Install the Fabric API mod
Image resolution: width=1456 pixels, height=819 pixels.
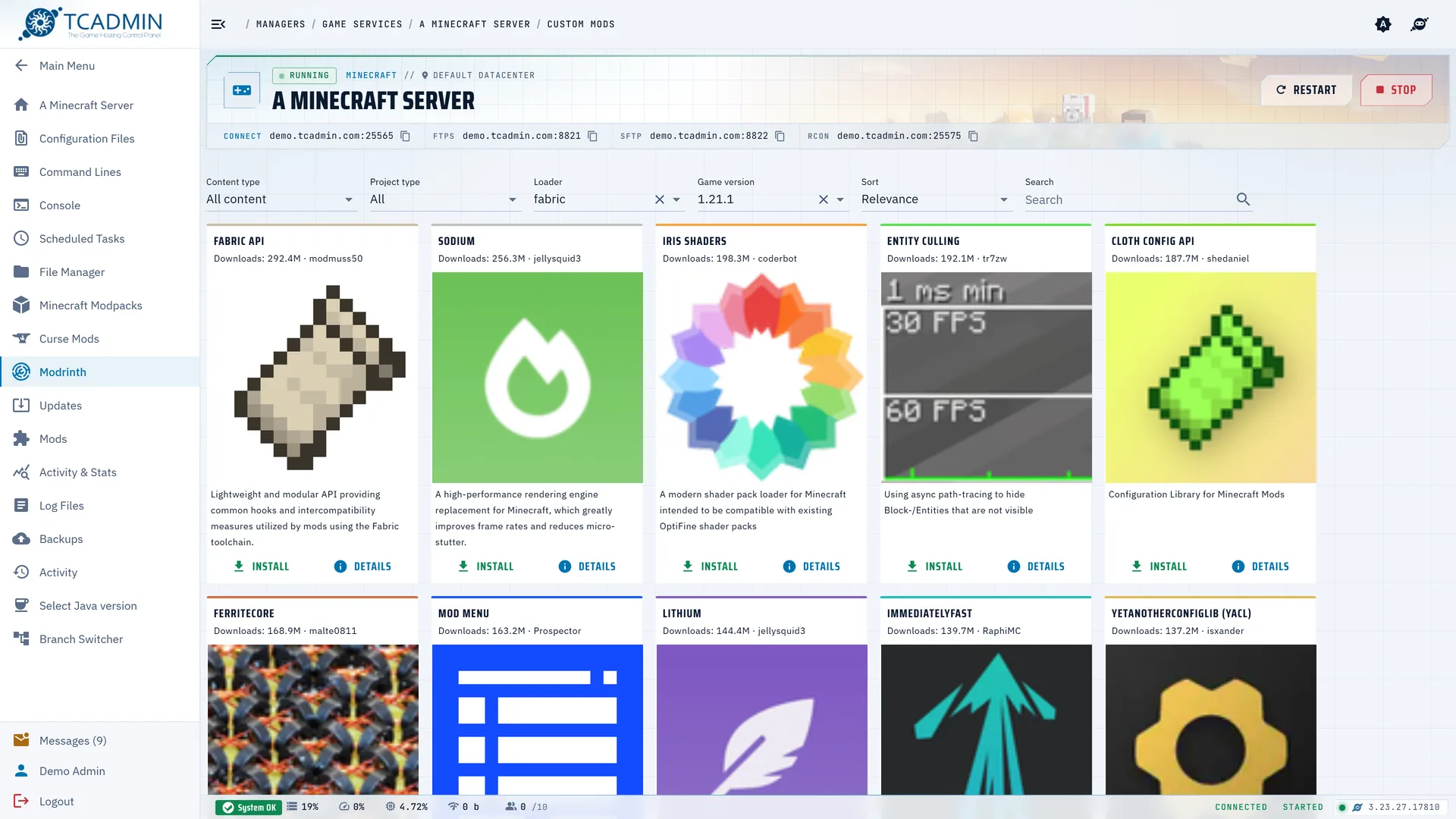(261, 566)
